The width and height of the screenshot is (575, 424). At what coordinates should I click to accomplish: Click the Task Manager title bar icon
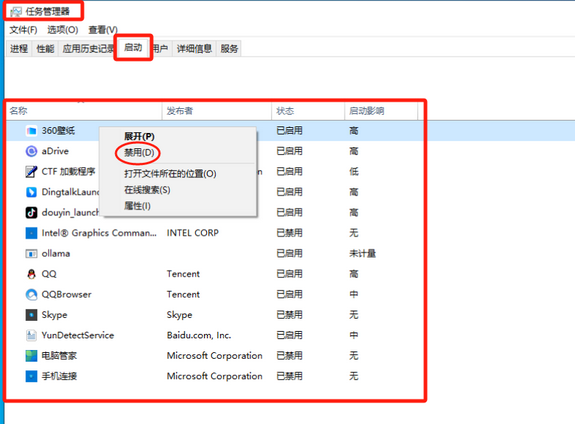16,12
